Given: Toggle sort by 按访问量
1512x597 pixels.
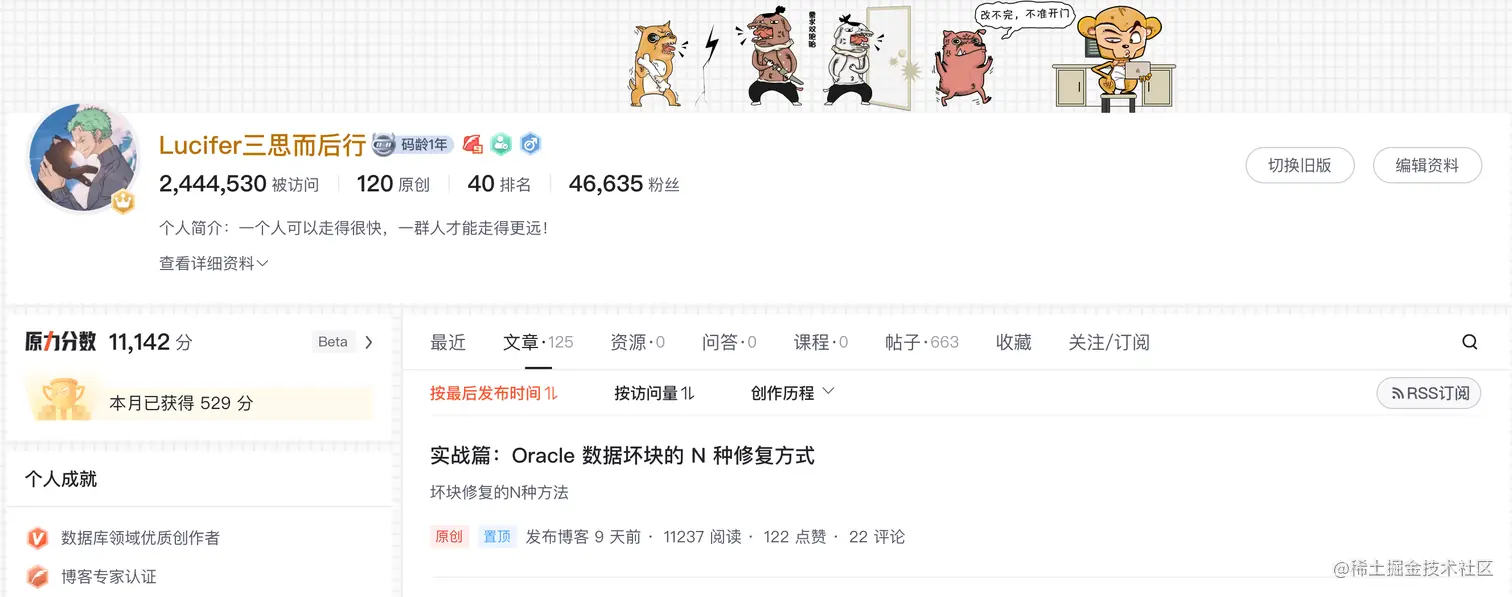Looking at the screenshot, I should (x=654, y=393).
